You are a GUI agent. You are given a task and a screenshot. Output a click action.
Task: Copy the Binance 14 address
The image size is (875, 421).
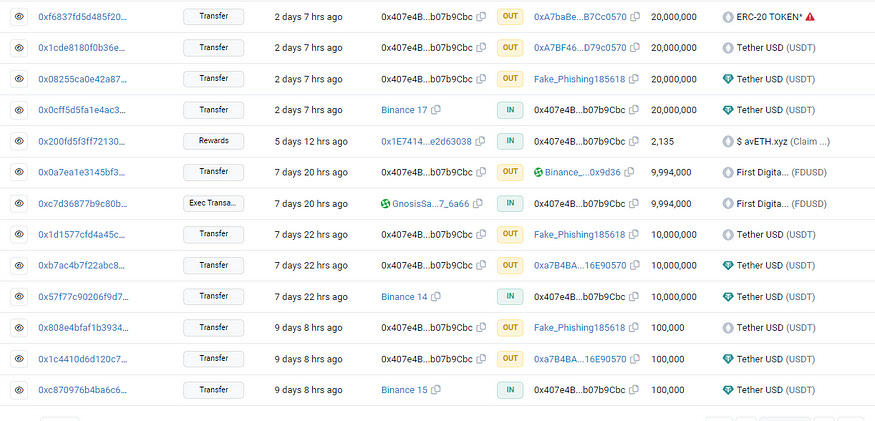[436, 296]
